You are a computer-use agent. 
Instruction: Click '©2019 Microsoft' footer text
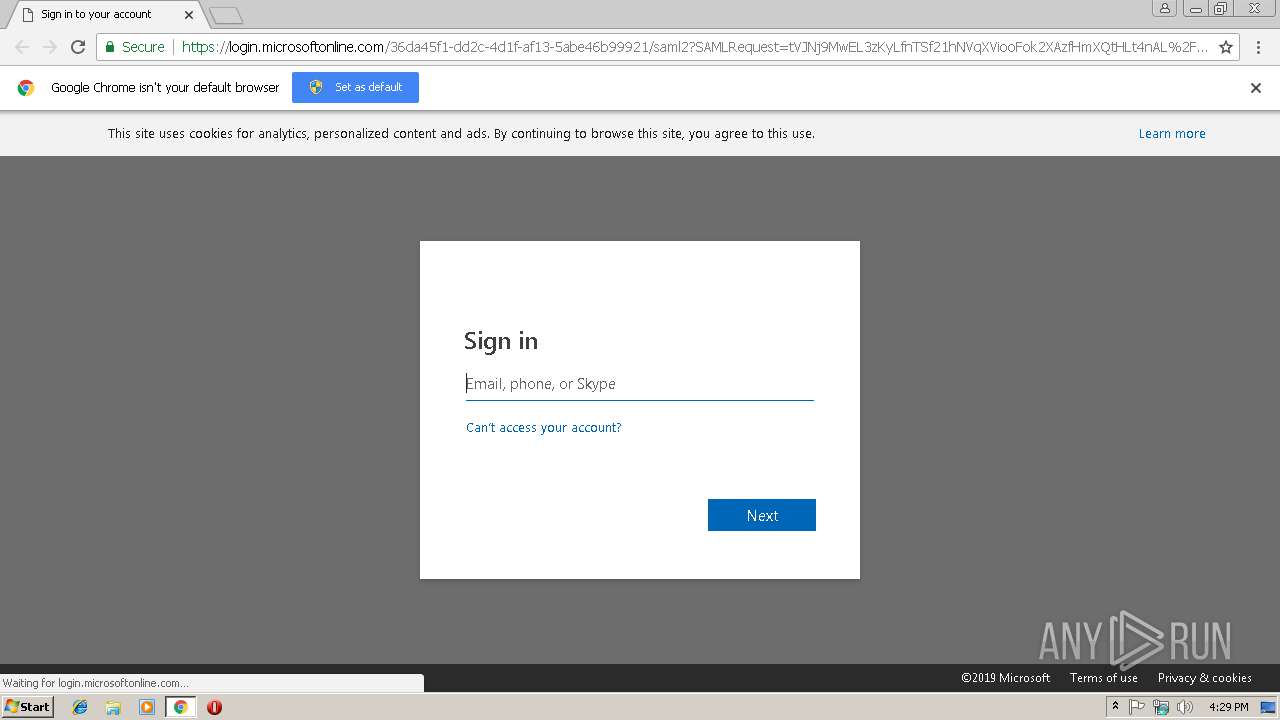[1006, 678]
